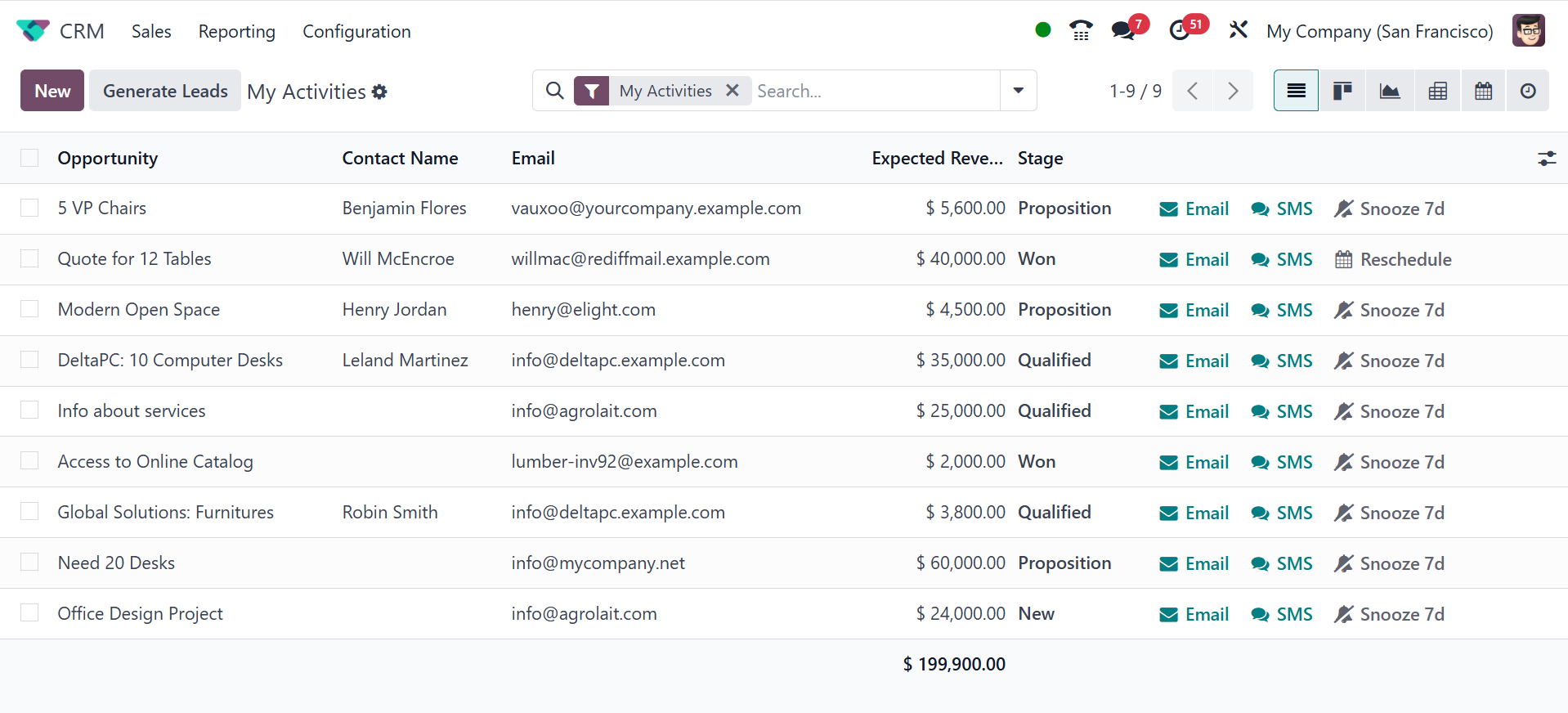Click Reschedule for Quote for 12 Tables
The height and width of the screenshot is (713, 1568).
coord(1393,259)
